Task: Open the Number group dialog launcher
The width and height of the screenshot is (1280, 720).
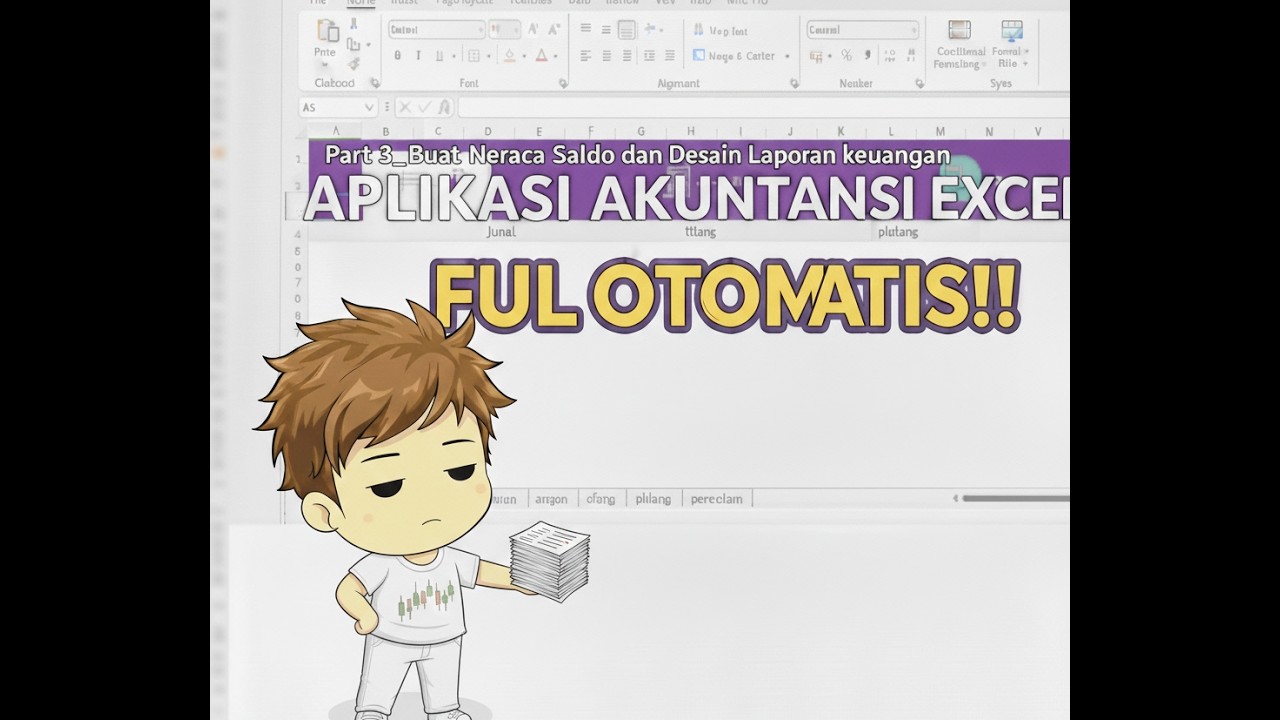Action: (x=920, y=83)
